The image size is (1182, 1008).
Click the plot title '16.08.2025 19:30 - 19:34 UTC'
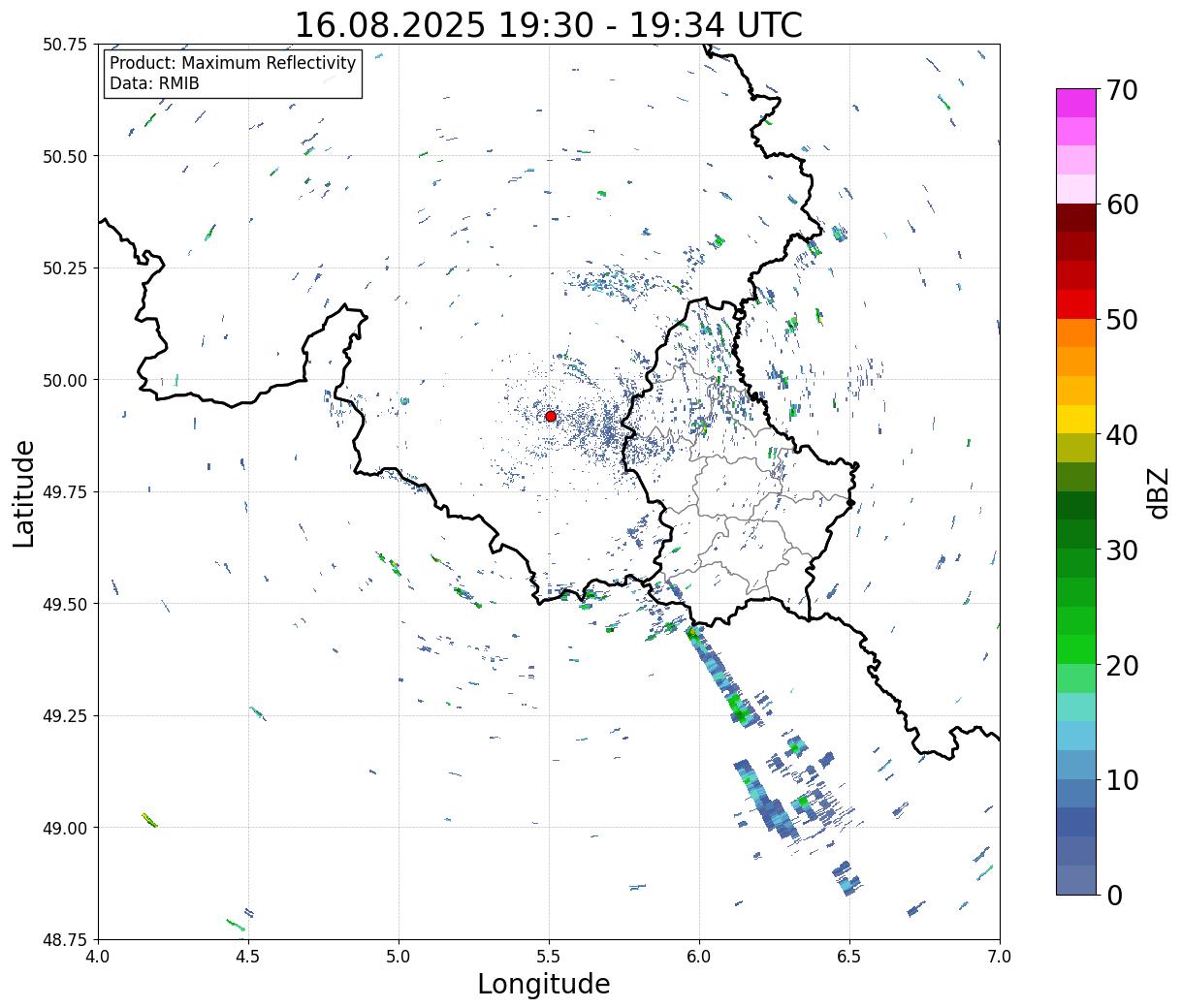[549, 25]
